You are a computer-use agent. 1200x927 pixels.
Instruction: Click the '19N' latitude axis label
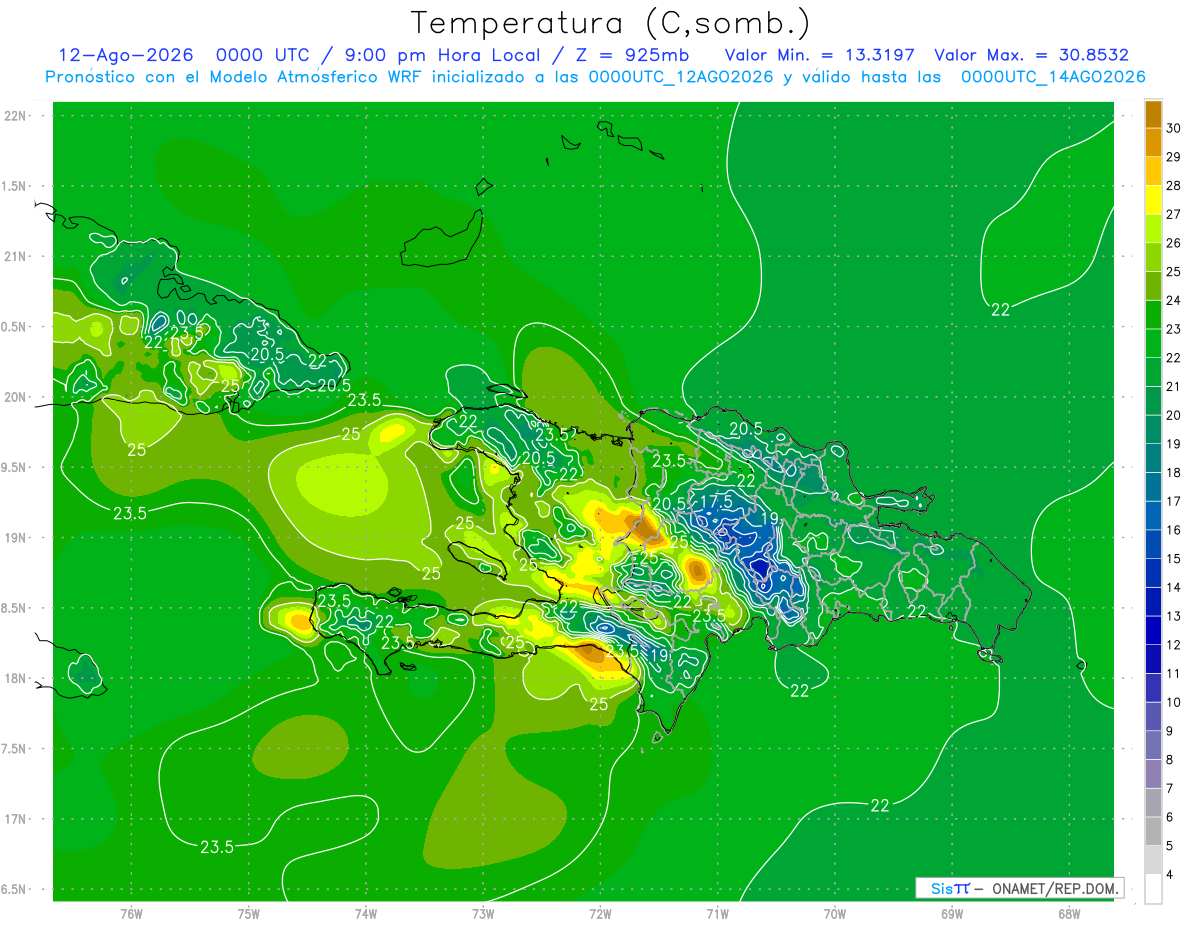coord(15,538)
